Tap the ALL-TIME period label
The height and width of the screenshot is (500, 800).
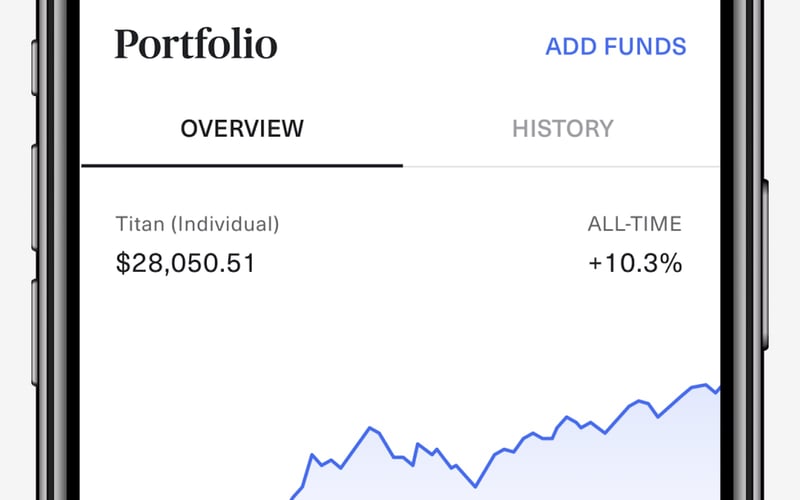pos(634,224)
